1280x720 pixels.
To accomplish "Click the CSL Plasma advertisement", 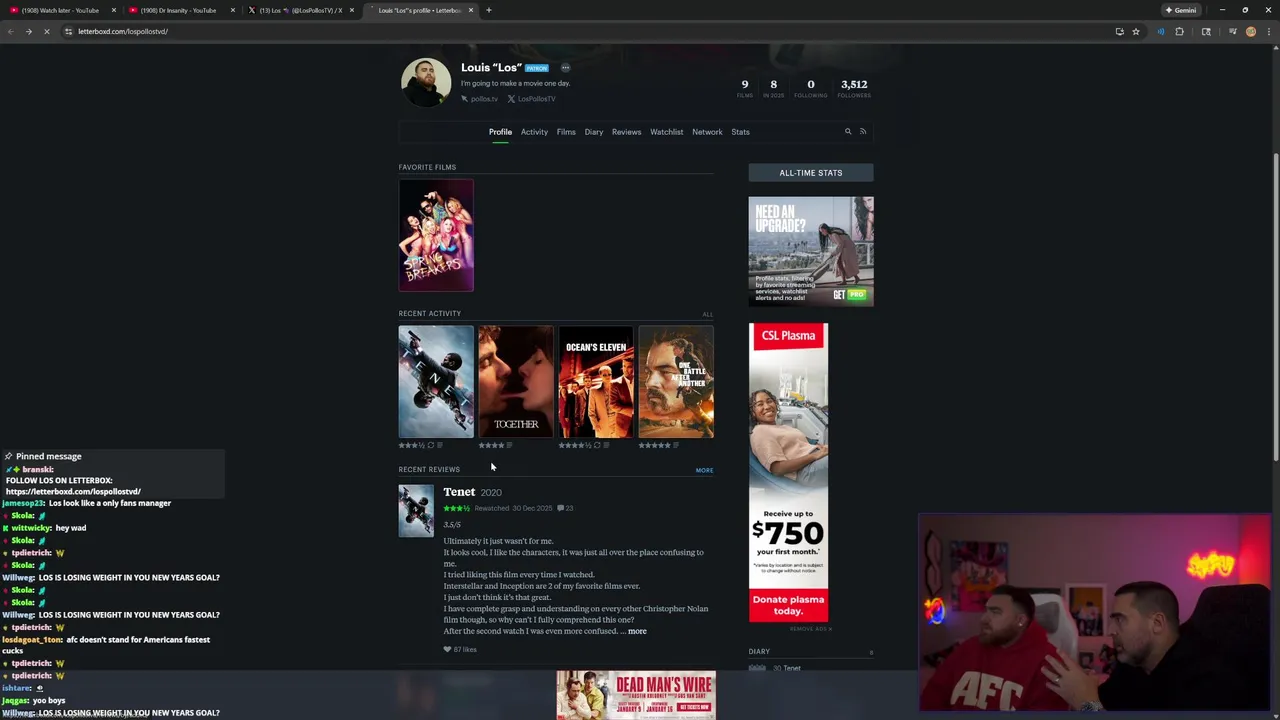I will click(x=788, y=472).
